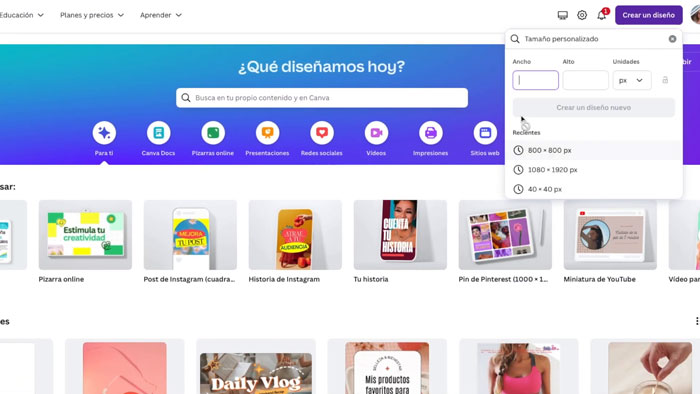Click the aspect ratio lock icon

point(665,80)
